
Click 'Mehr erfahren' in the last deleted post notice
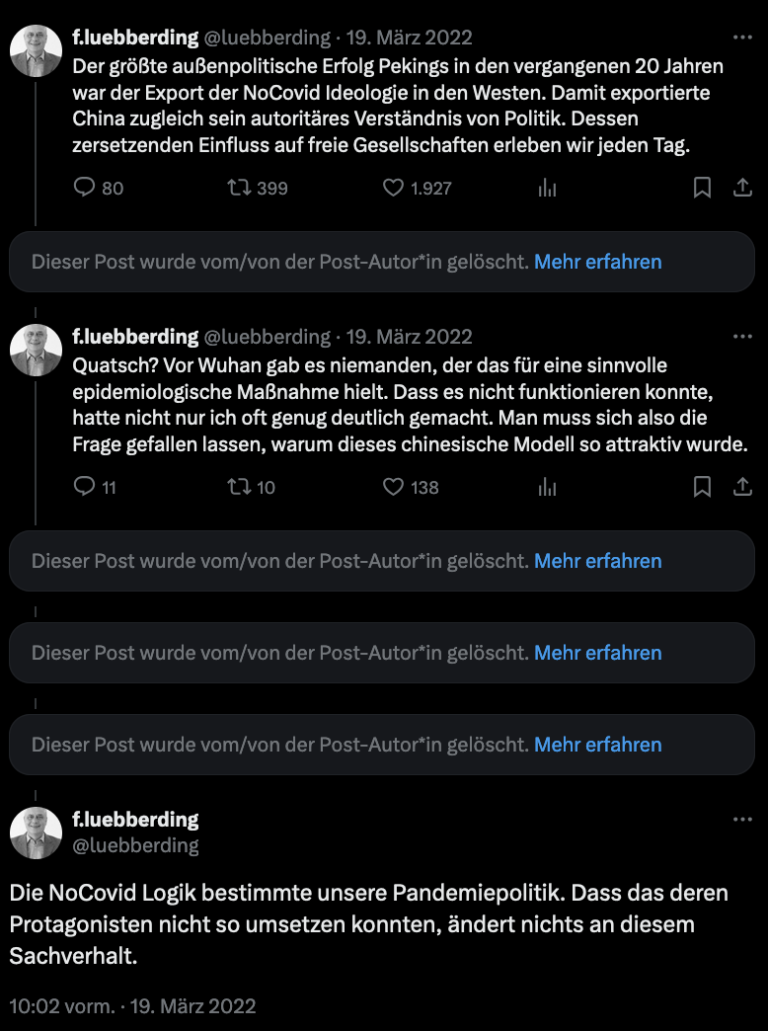tap(597, 745)
